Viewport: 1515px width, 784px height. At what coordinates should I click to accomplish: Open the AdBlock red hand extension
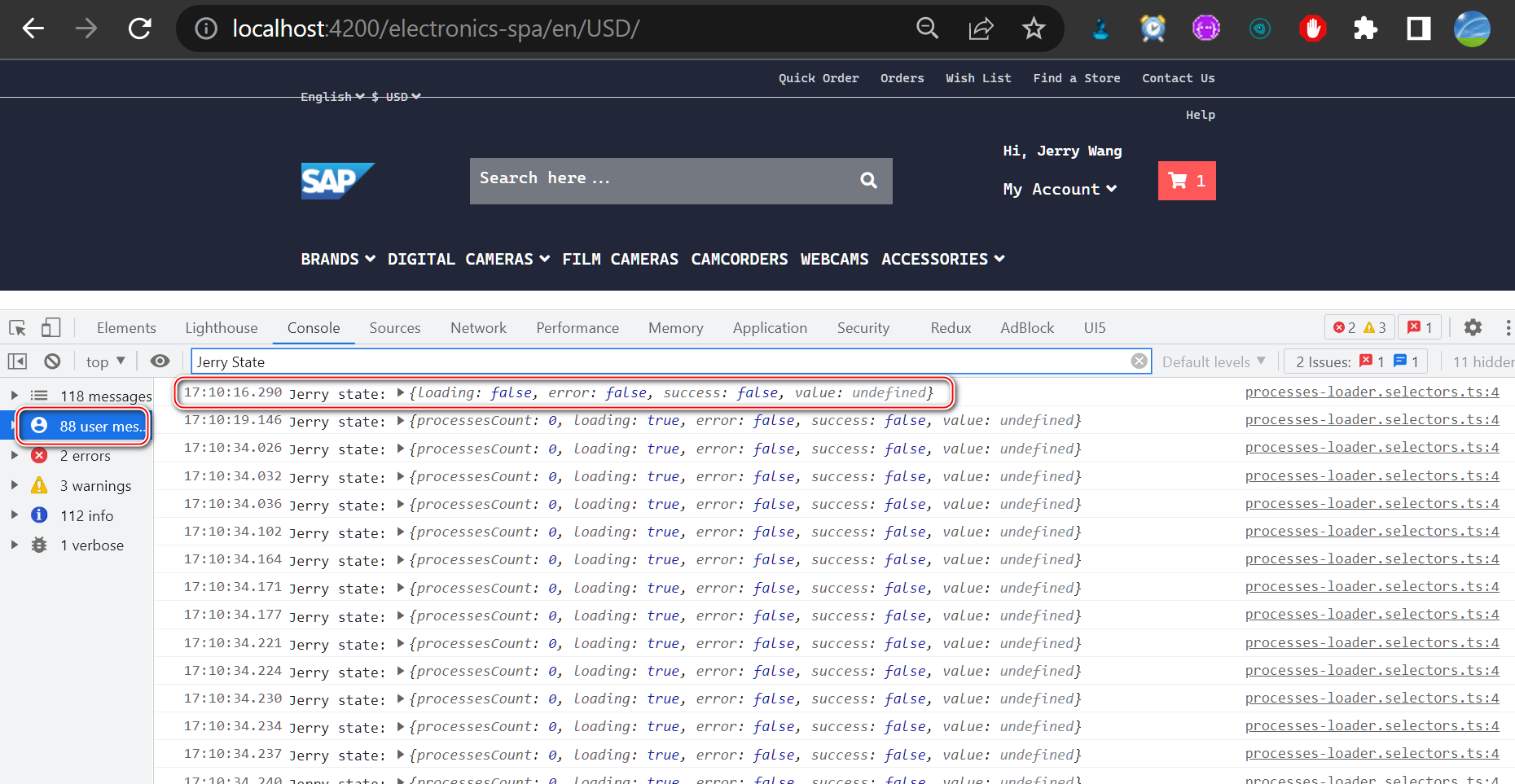click(x=1312, y=29)
